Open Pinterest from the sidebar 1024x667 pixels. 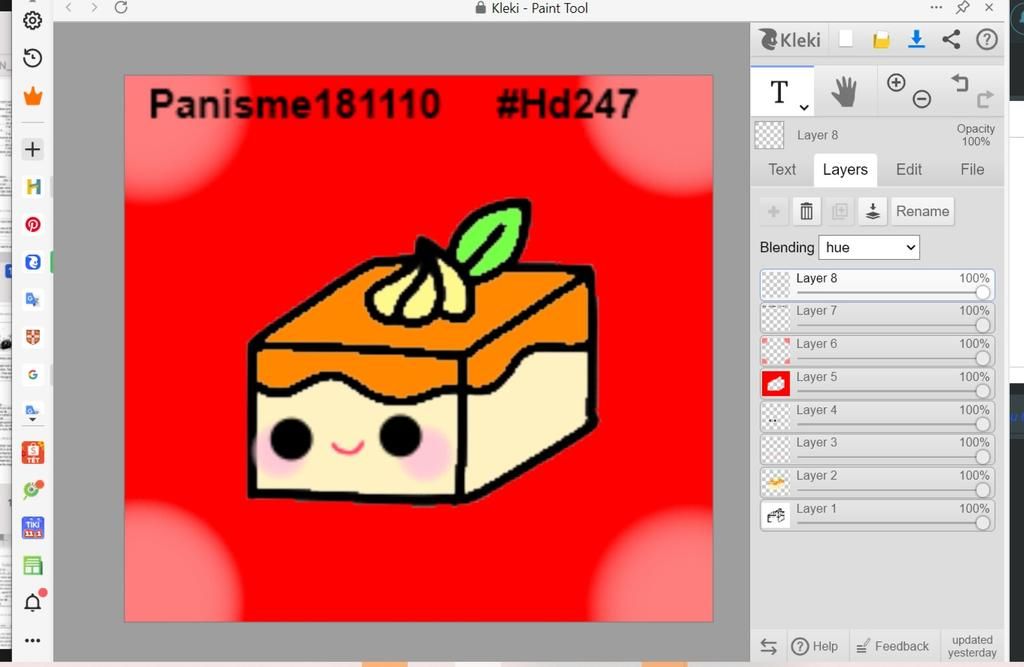click(33, 225)
